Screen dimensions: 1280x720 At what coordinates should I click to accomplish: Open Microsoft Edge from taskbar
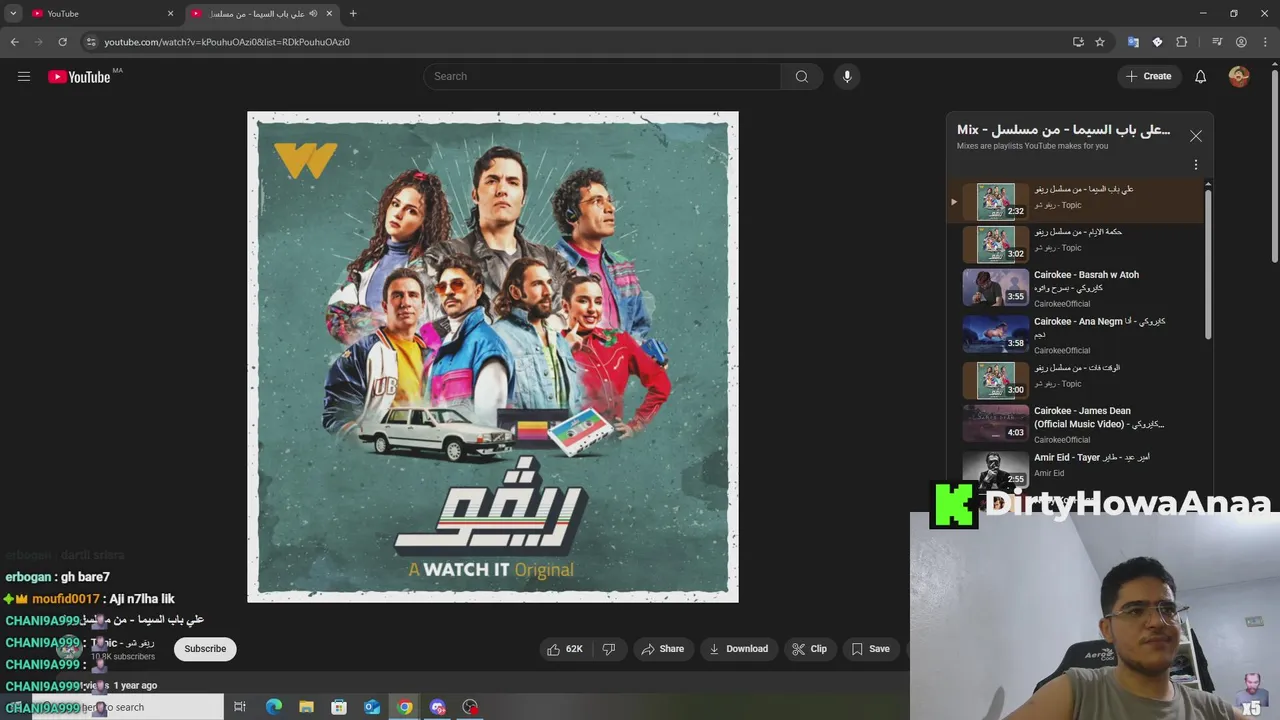[273, 707]
